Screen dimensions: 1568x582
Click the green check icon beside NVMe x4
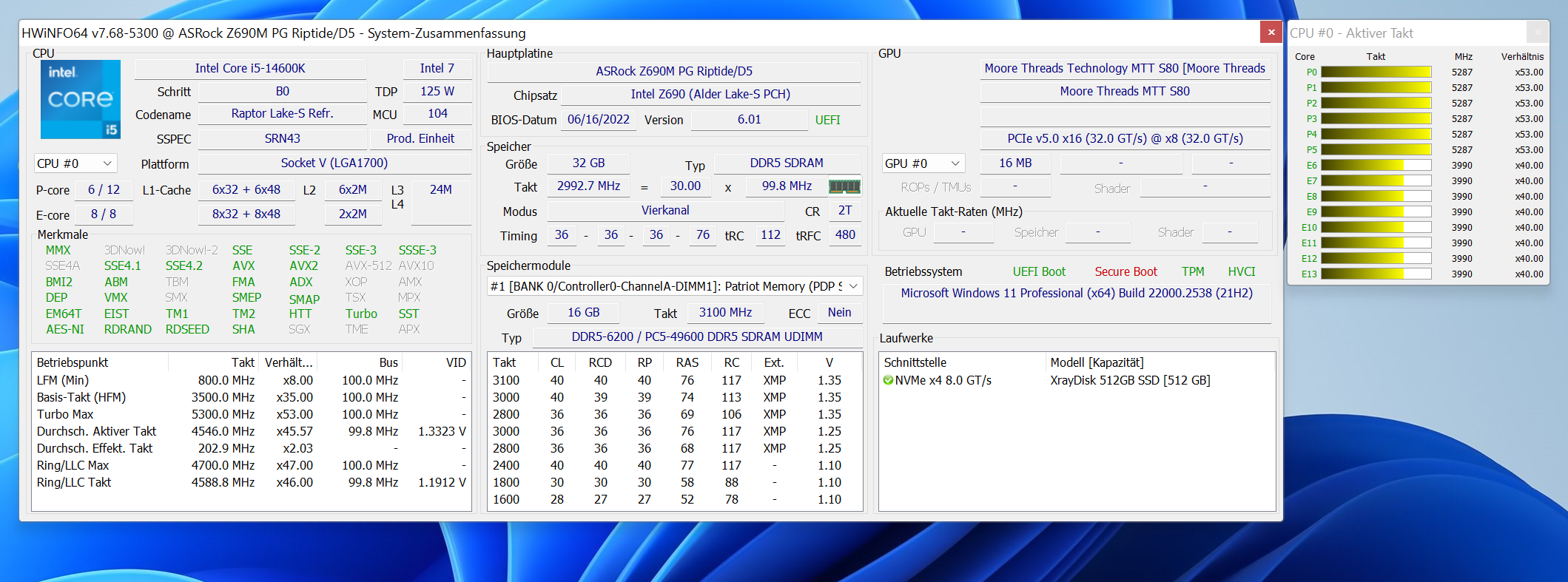click(888, 380)
